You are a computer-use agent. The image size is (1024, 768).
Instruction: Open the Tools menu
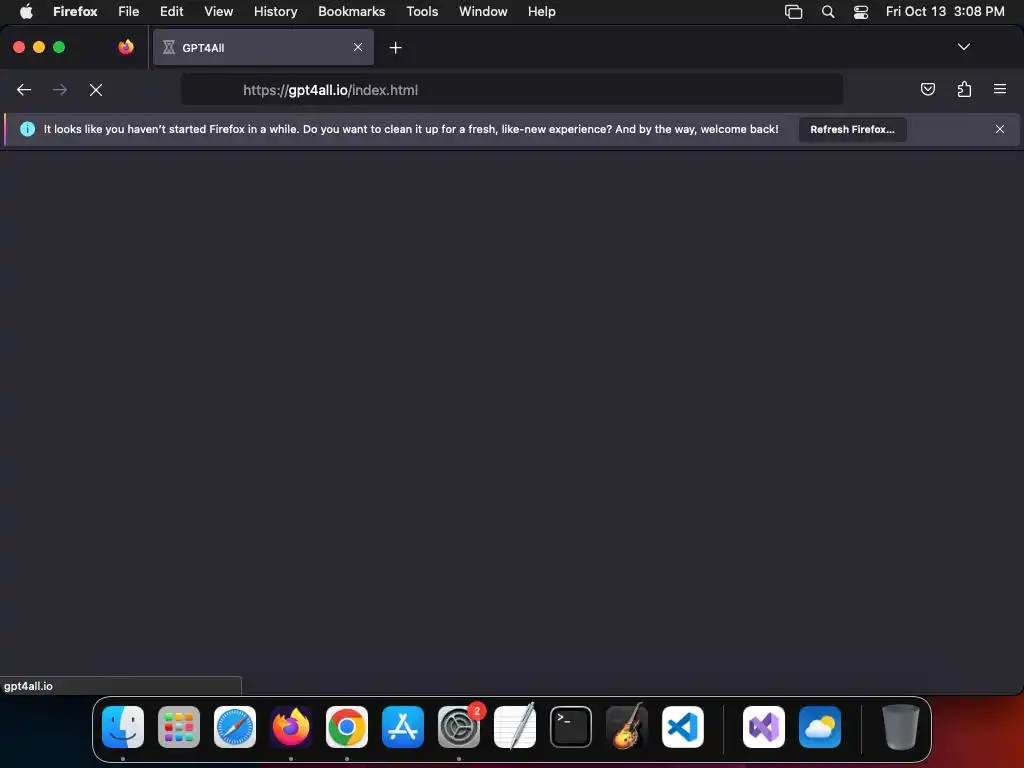pos(422,11)
